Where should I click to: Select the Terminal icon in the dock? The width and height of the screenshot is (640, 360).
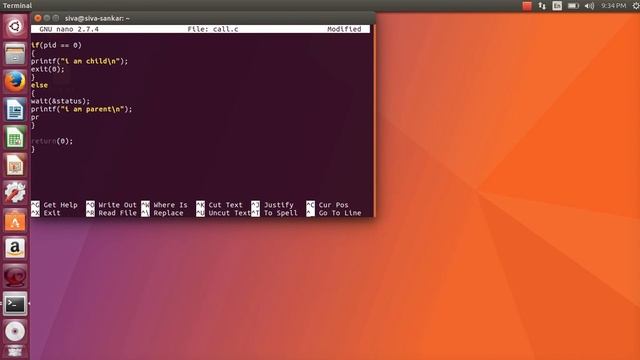(x=15, y=304)
